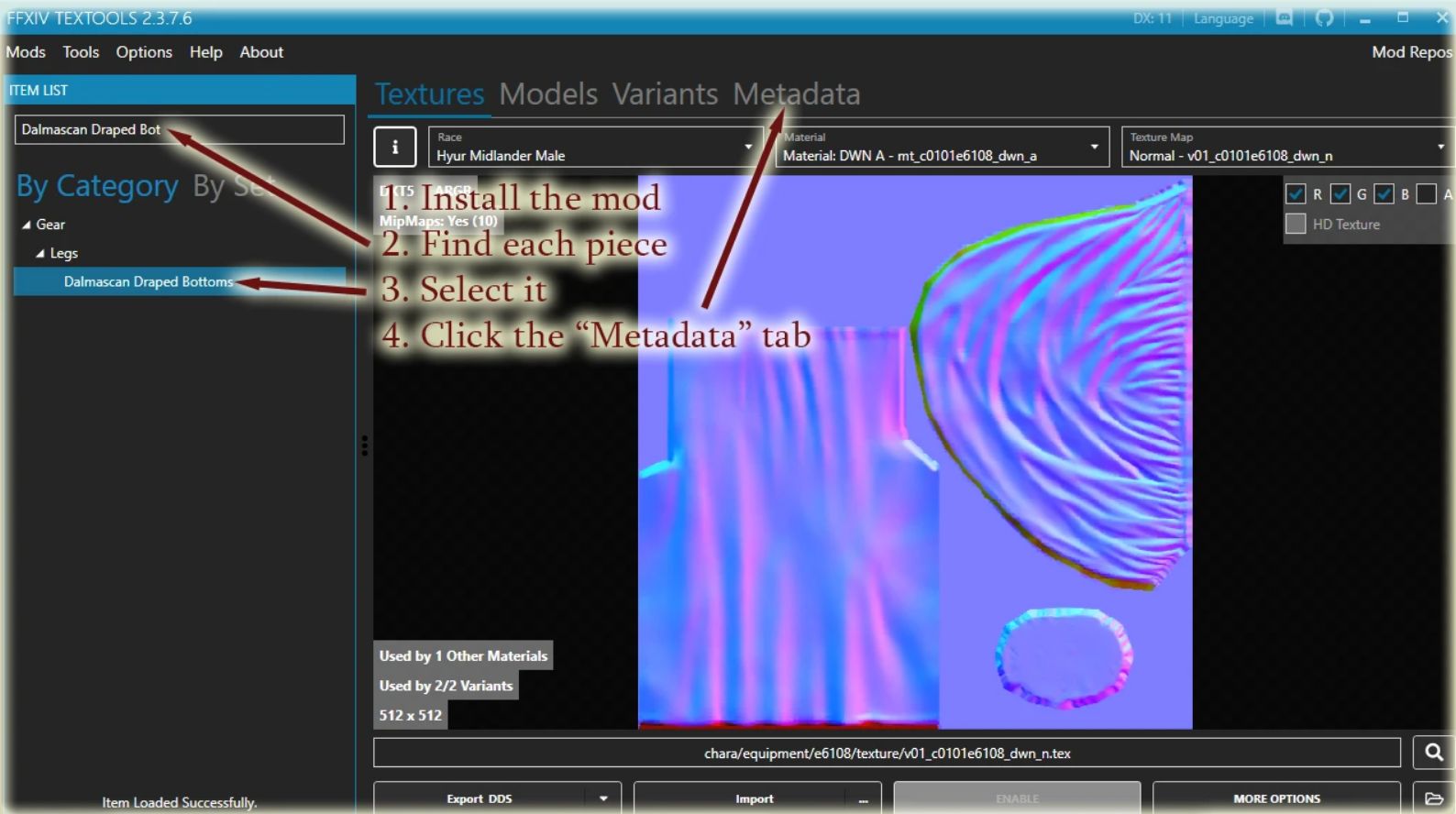Select Dalmascan Draped Bottoms item
1456x814 pixels.
click(180, 281)
